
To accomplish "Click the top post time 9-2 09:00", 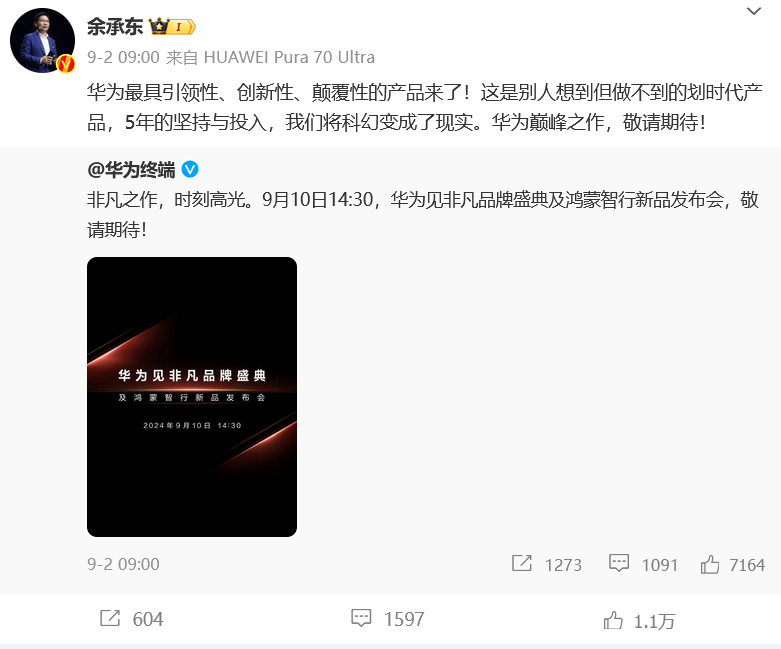I will pos(123,57).
